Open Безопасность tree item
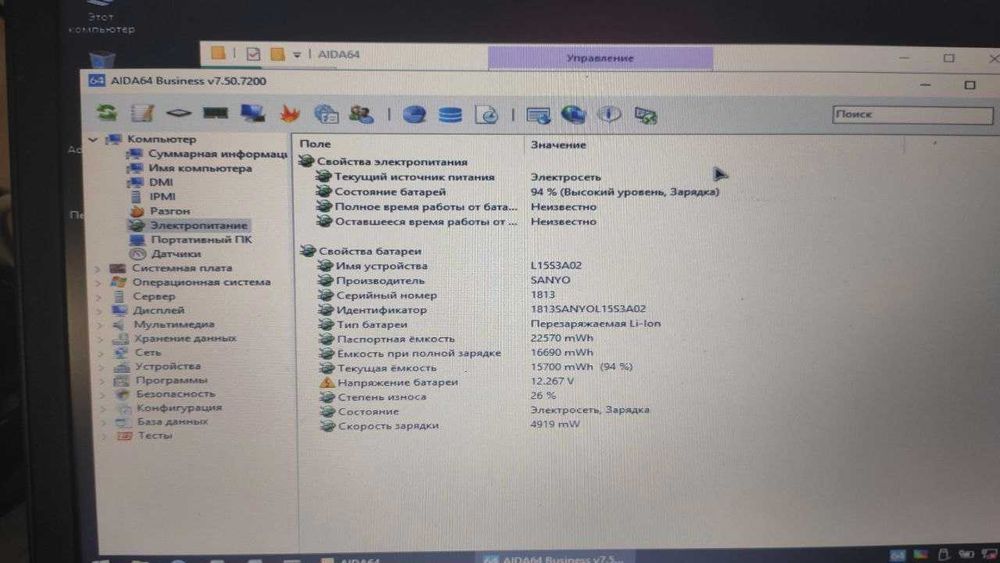This screenshot has height=563, width=1000. pyautogui.click(x=175, y=394)
